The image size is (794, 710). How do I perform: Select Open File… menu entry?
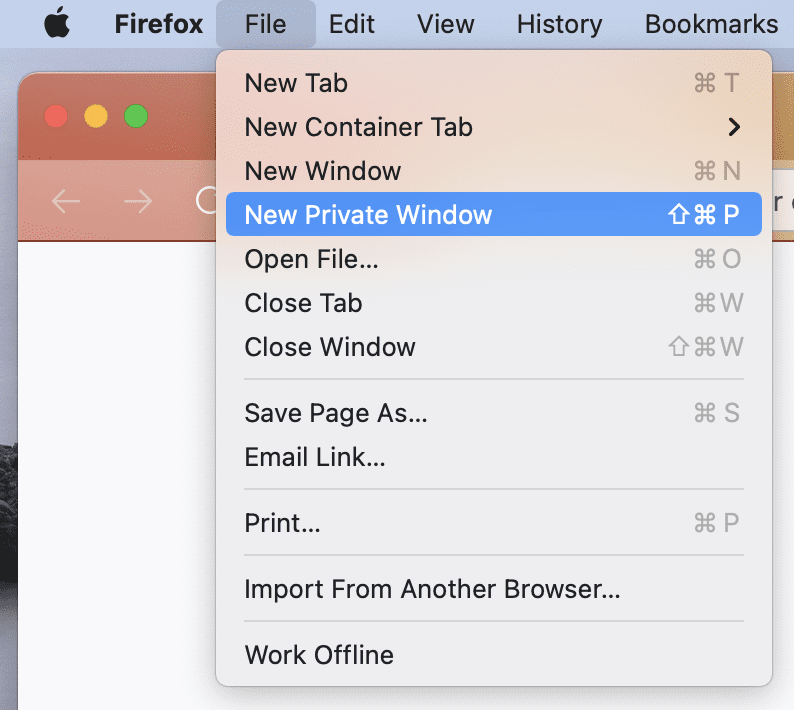coord(311,259)
